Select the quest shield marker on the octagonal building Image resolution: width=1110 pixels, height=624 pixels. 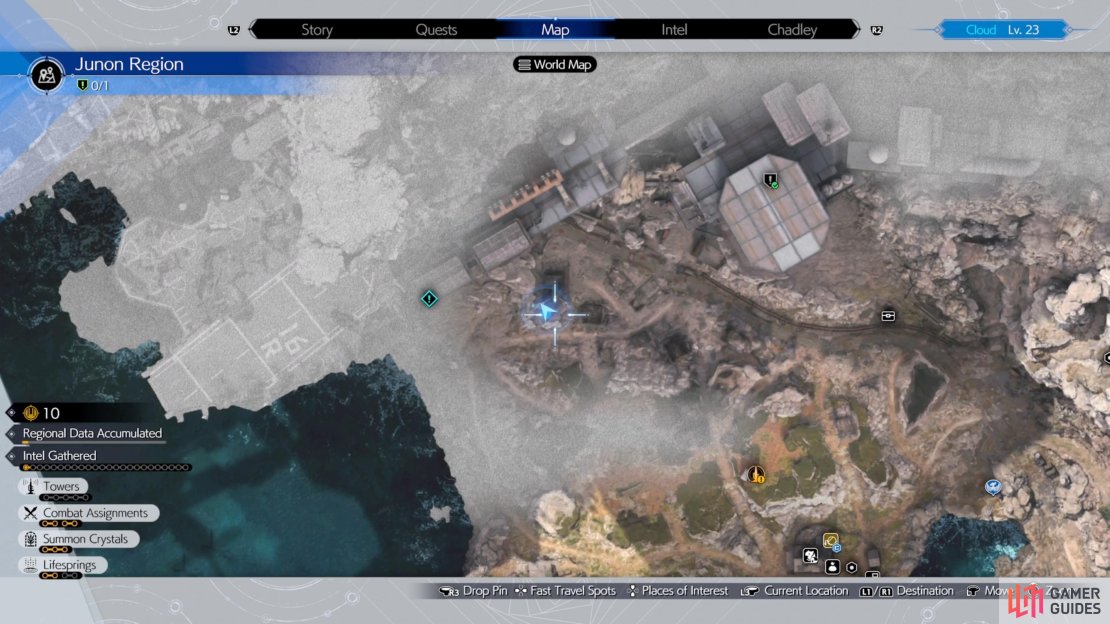click(x=771, y=181)
